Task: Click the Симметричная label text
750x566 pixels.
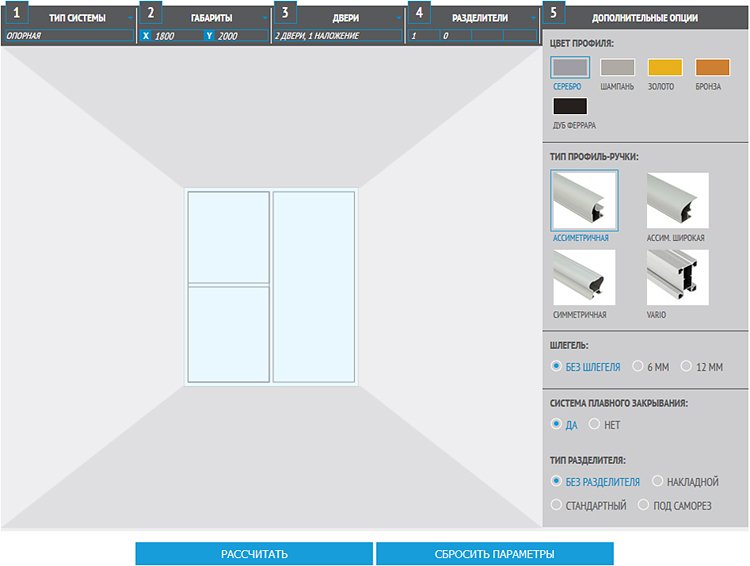Action: (580, 315)
